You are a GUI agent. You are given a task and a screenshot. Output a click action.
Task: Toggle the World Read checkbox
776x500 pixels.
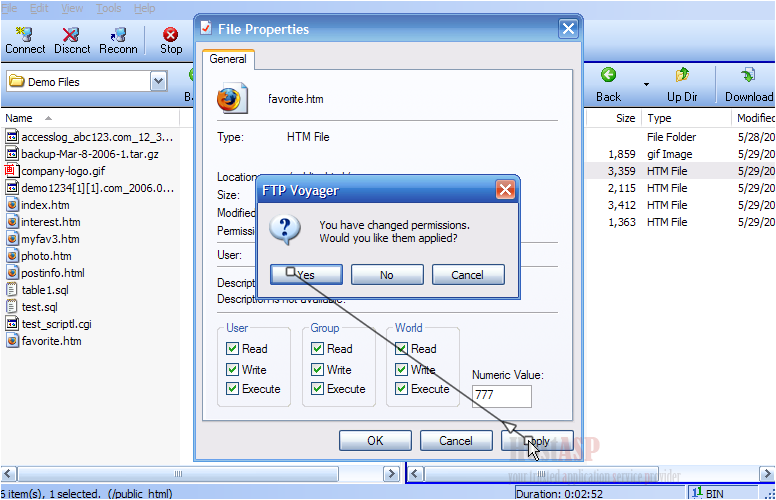401,349
